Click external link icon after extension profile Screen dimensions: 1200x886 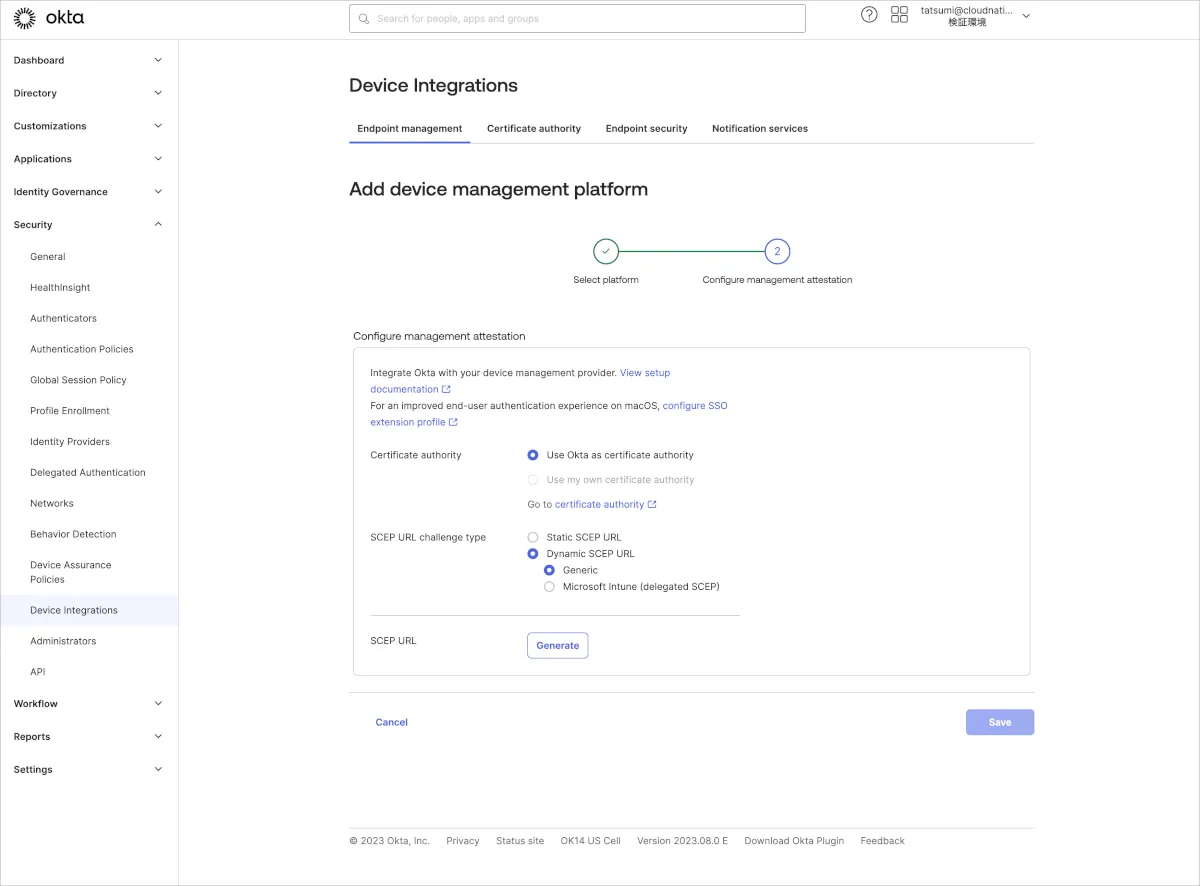point(453,423)
